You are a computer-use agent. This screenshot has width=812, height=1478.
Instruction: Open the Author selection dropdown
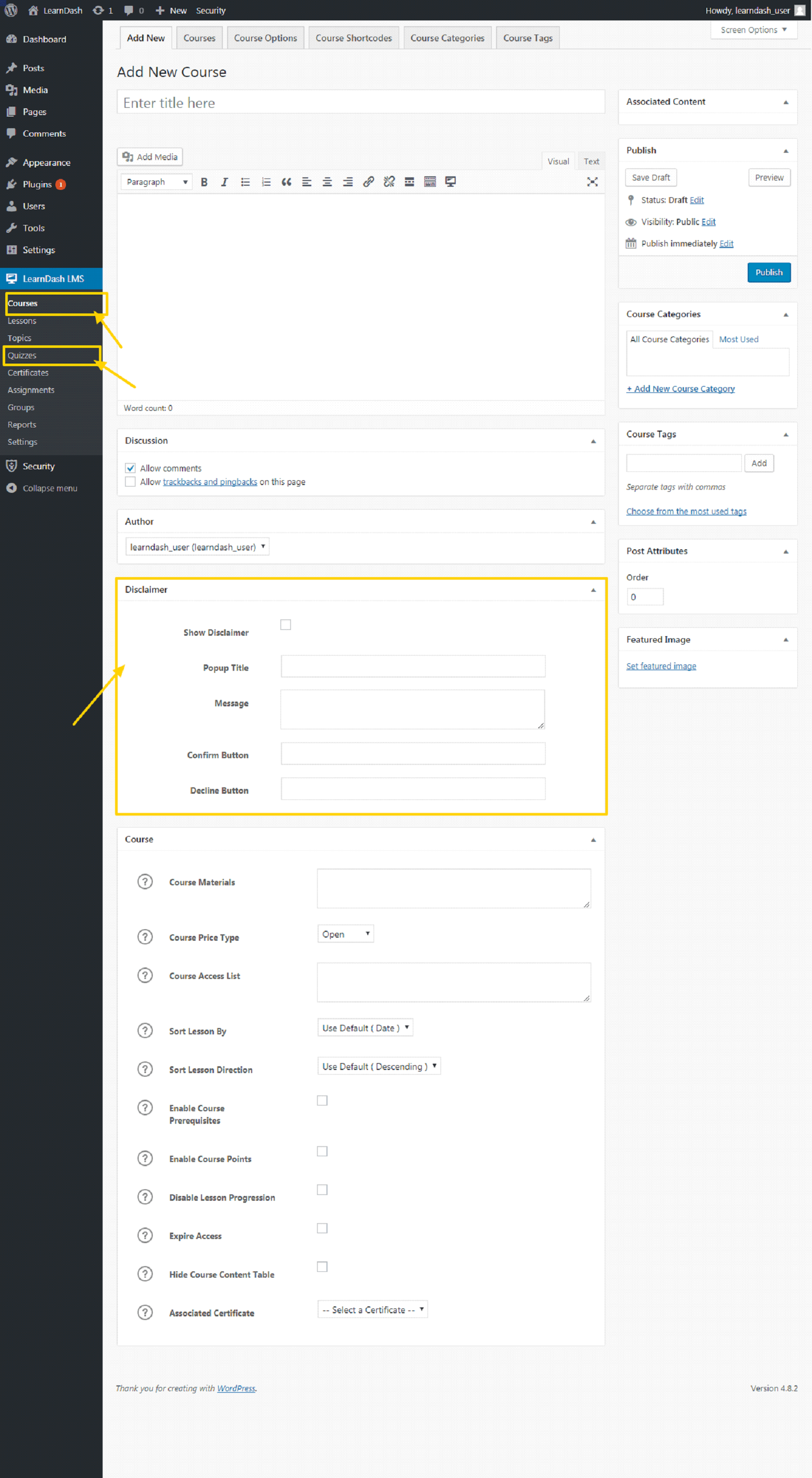point(197,546)
